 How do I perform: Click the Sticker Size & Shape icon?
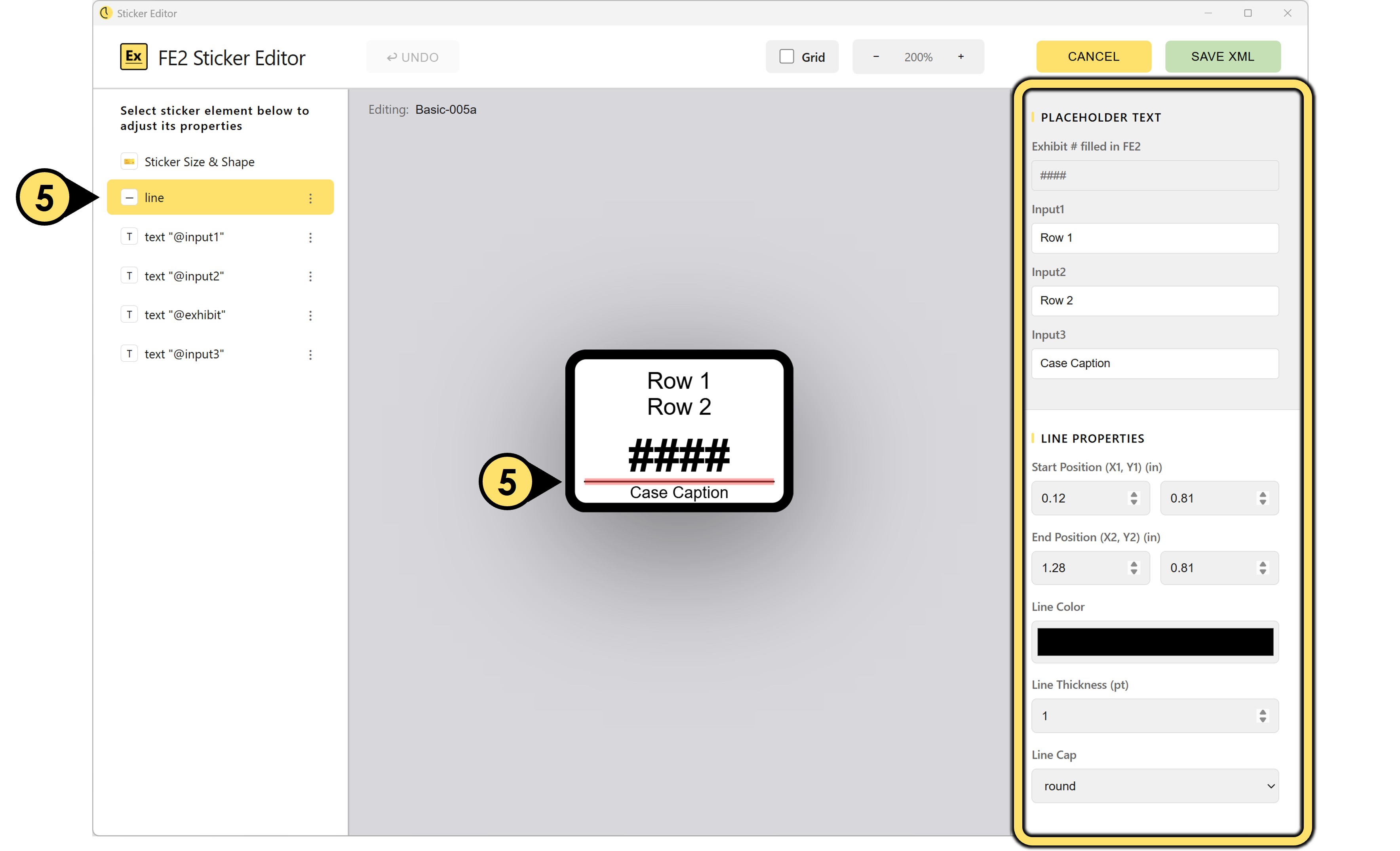pos(129,162)
